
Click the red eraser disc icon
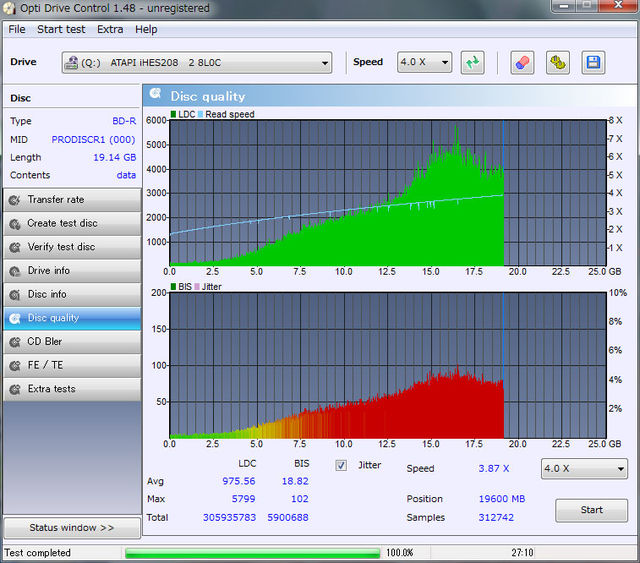point(522,62)
